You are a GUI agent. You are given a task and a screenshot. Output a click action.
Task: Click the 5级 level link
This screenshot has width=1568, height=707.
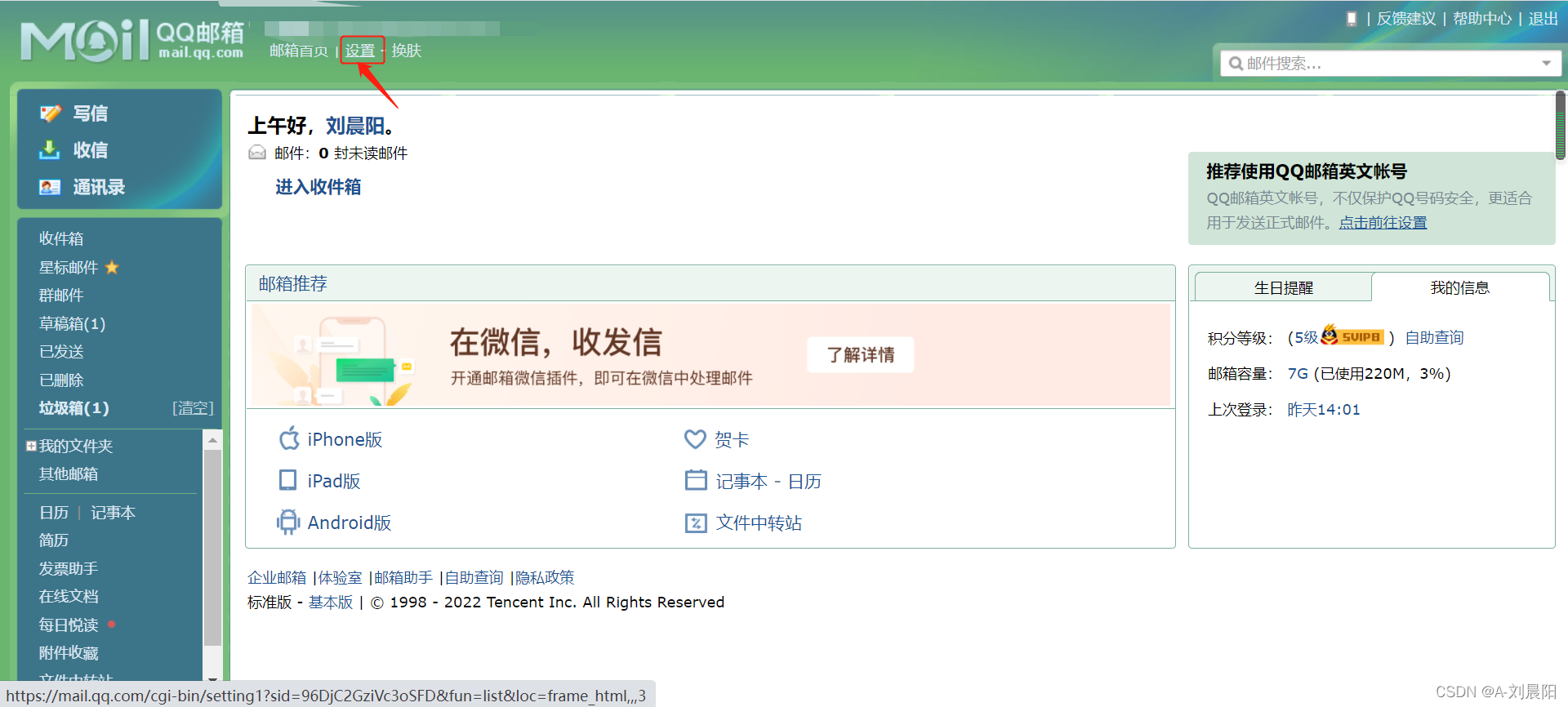pyautogui.click(x=1307, y=337)
